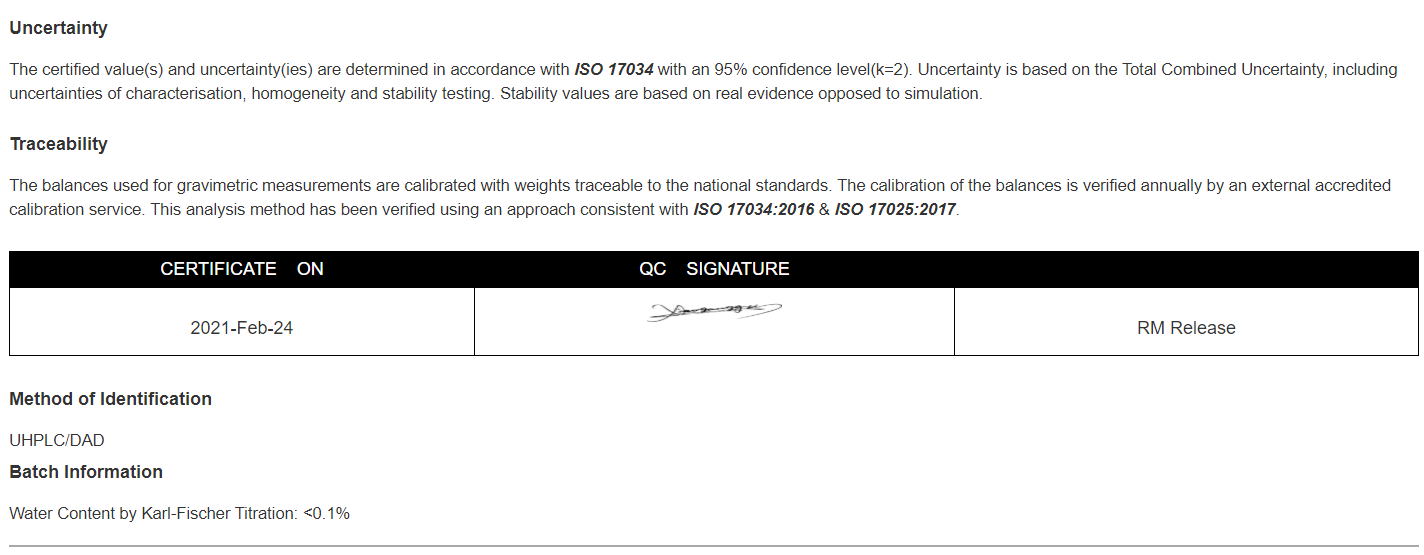
Task: Click the Batch Information heading
Action: point(86,472)
